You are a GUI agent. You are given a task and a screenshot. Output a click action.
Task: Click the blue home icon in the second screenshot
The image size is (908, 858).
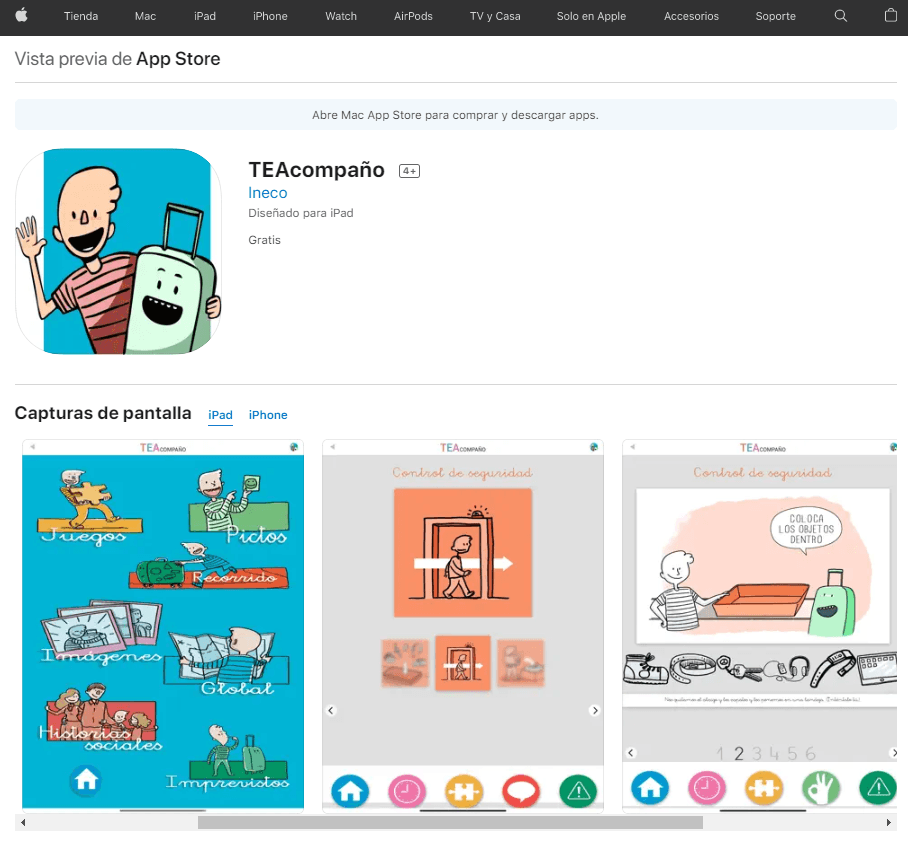pyautogui.click(x=350, y=791)
